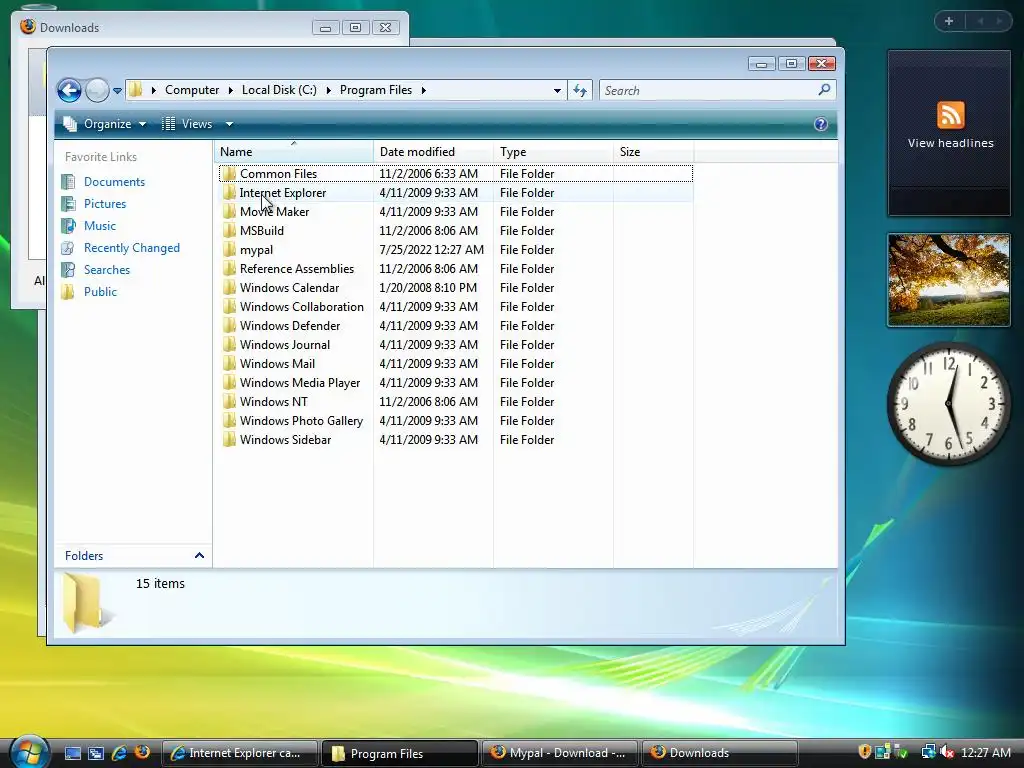Click the 12:27 AM taskbar clock
1024x768 pixels.
click(986, 752)
